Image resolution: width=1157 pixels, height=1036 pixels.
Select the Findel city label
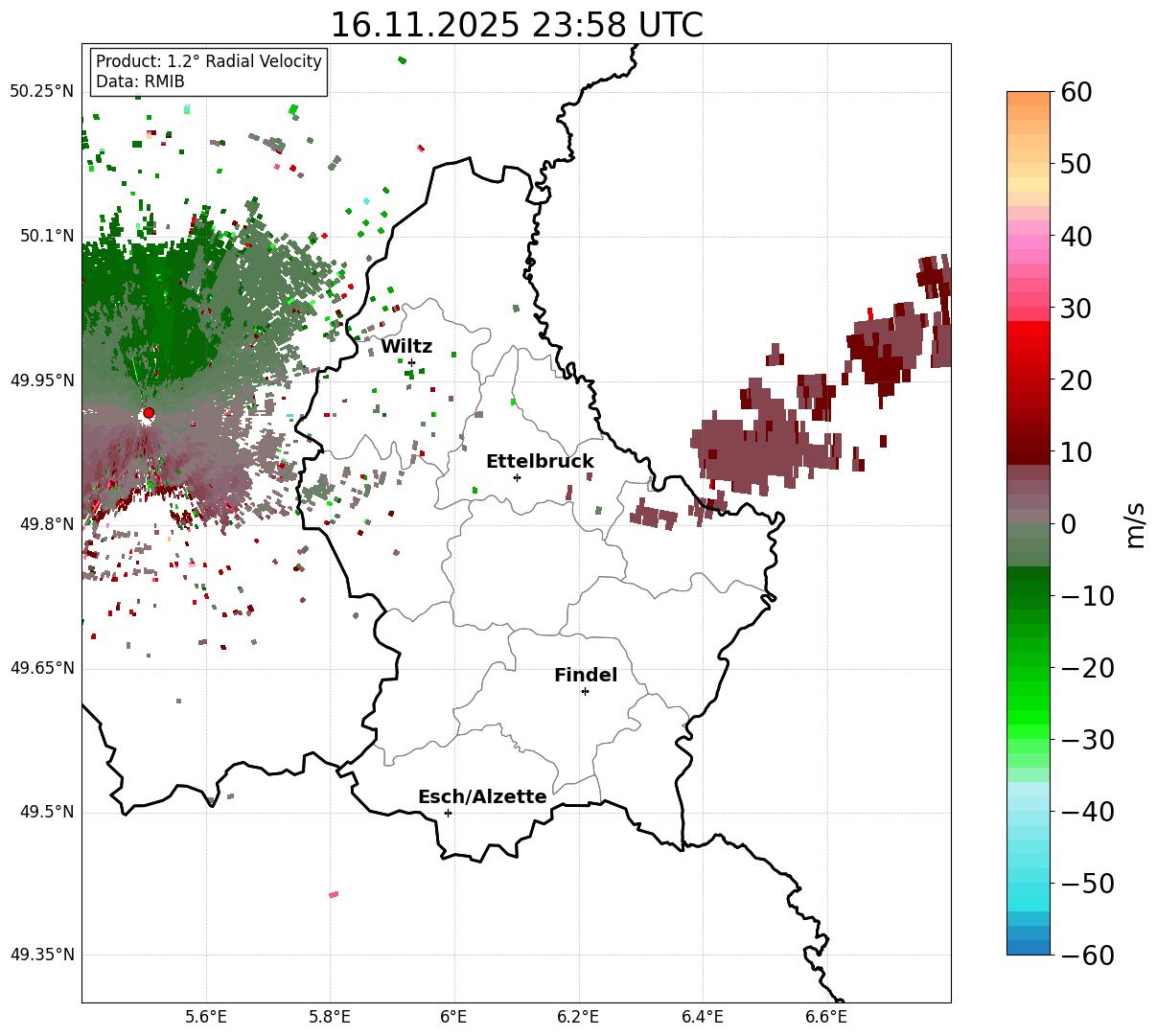[586, 675]
